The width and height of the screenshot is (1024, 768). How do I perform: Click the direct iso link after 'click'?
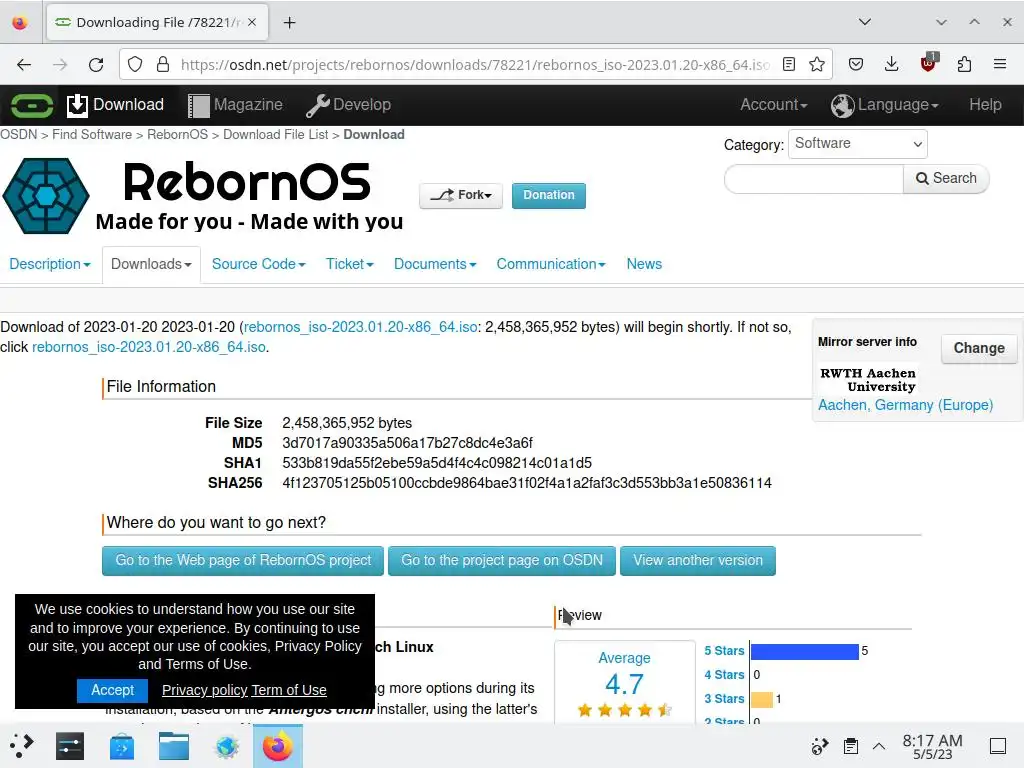[149, 347]
